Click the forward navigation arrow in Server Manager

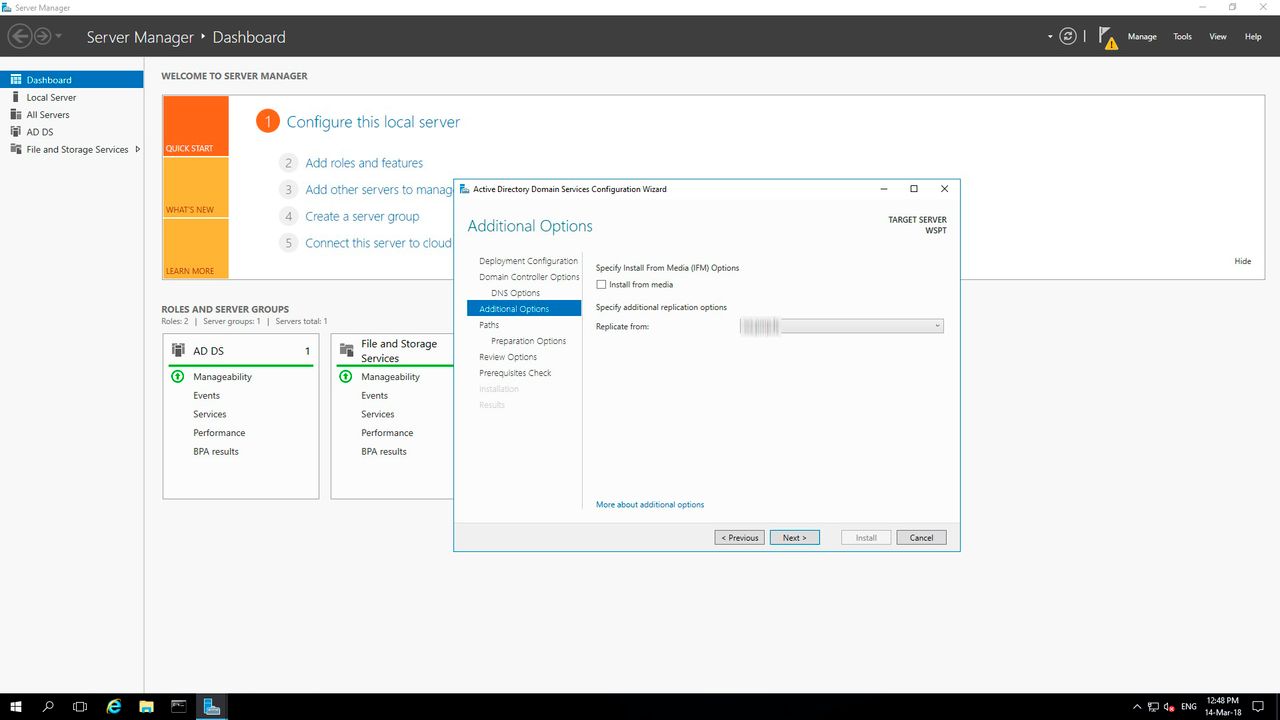click(42, 36)
